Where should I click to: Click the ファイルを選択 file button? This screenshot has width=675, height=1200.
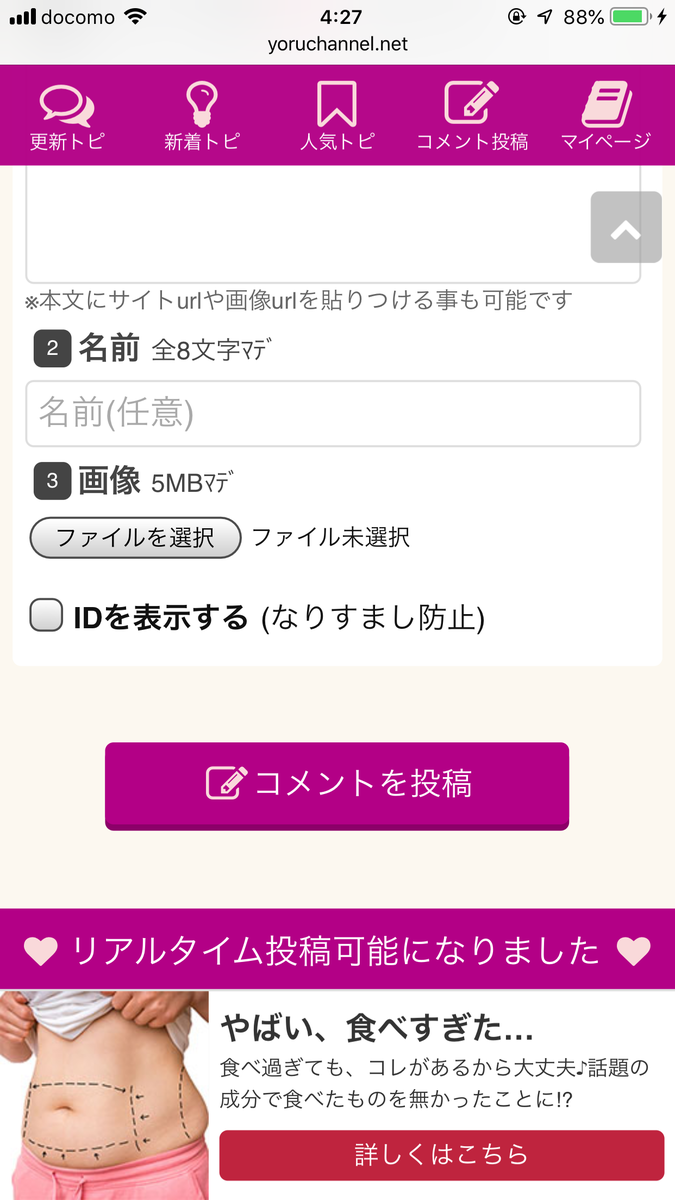pyautogui.click(x=135, y=537)
